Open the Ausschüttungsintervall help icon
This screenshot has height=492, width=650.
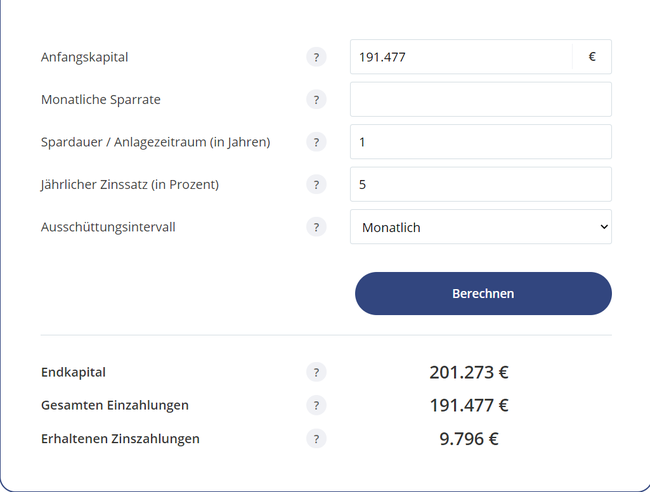316,227
